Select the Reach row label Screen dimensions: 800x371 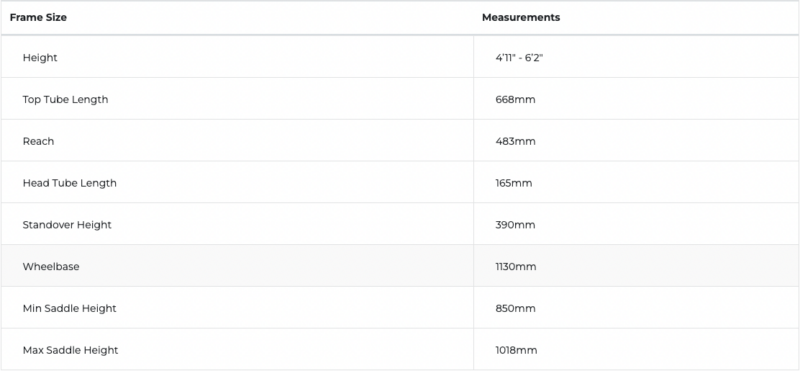pos(38,141)
